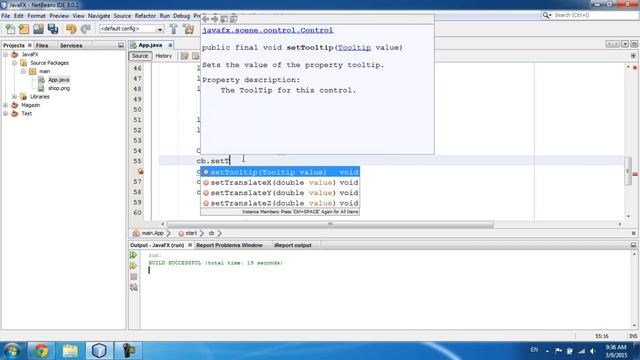Screen dimensions: 640x360
Task: Open the File menu
Action: (6, 16)
